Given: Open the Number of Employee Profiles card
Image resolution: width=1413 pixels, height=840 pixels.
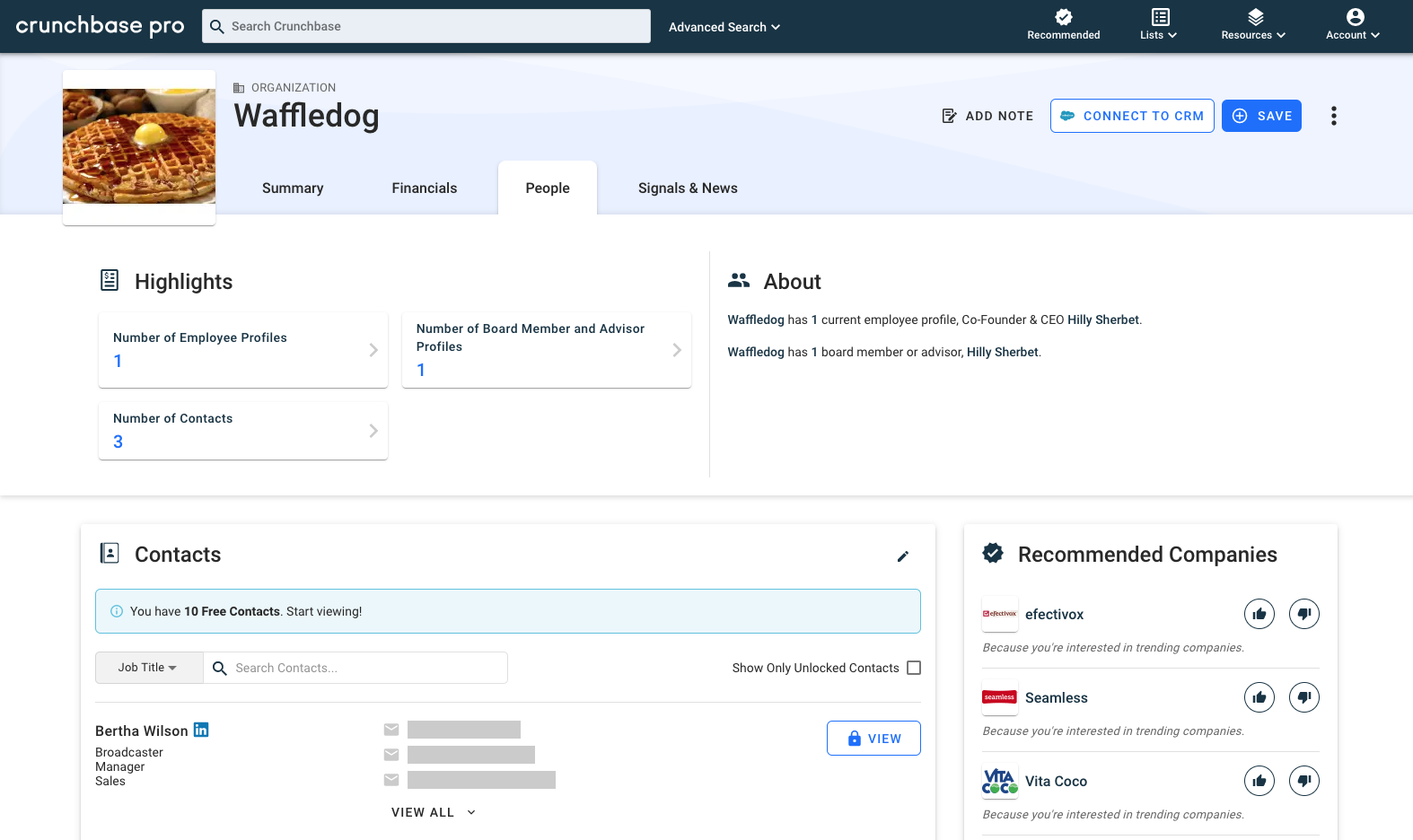Looking at the screenshot, I should pos(243,350).
